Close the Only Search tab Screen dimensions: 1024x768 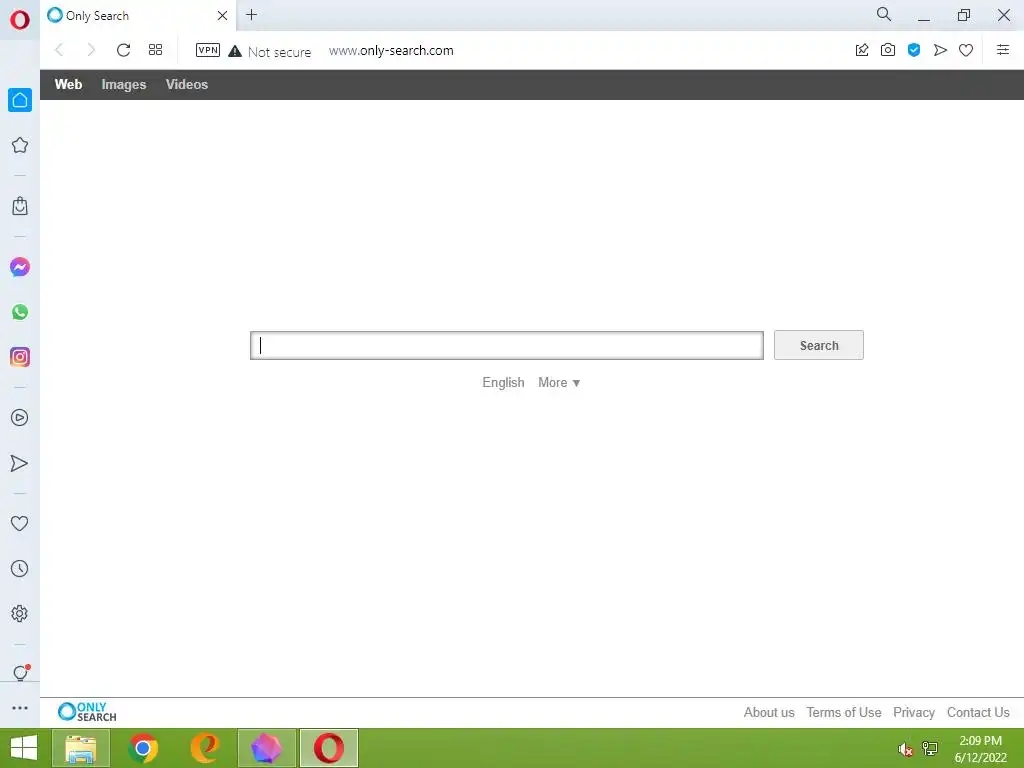coord(222,16)
